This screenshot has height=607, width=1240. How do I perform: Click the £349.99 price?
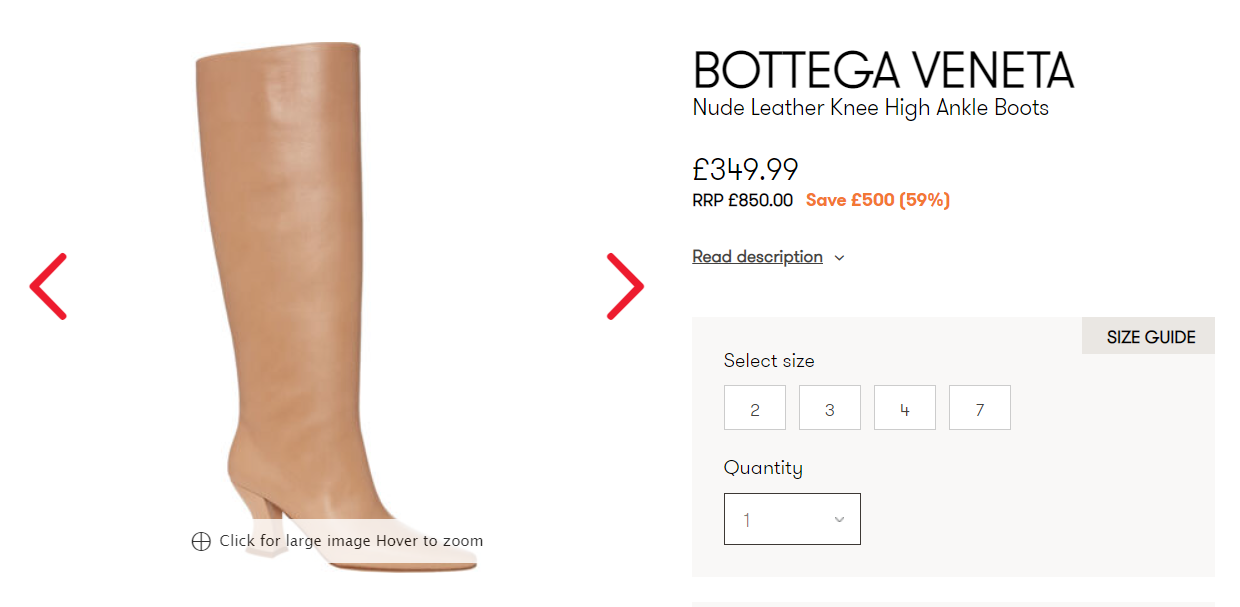(x=745, y=170)
